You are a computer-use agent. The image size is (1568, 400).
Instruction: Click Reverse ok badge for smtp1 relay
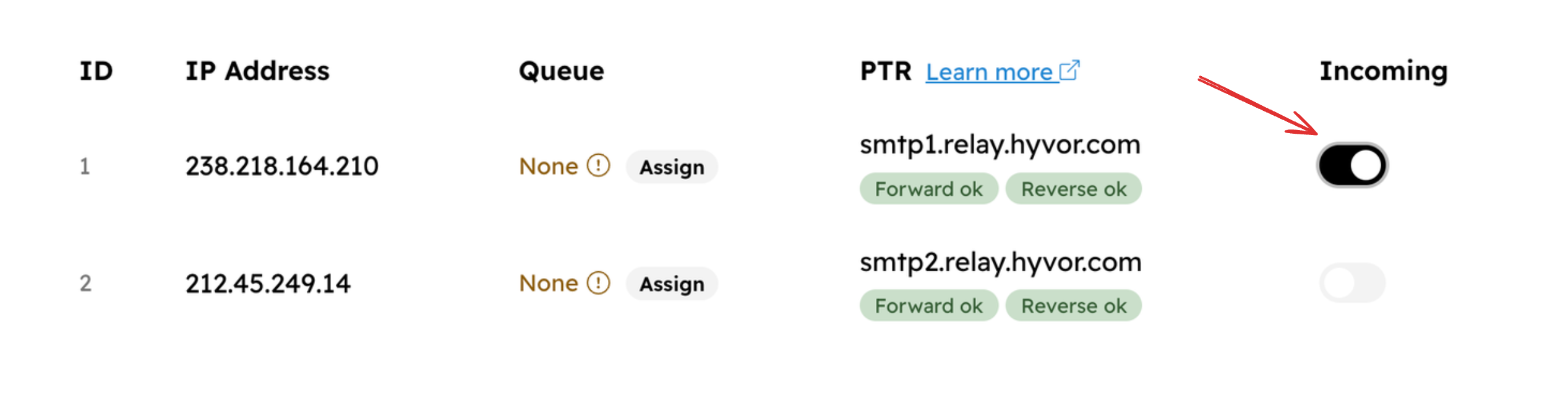[1073, 189]
